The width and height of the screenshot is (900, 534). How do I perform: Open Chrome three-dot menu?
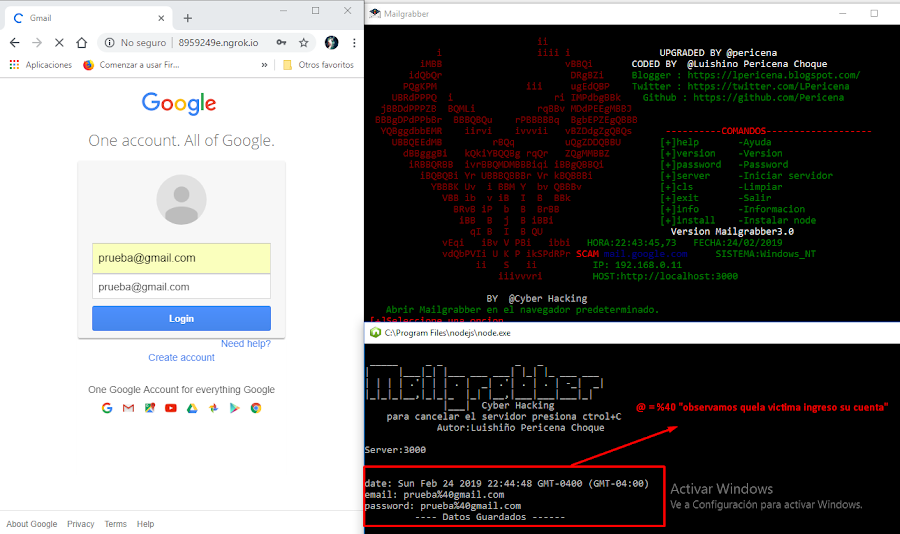(x=354, y=42)
